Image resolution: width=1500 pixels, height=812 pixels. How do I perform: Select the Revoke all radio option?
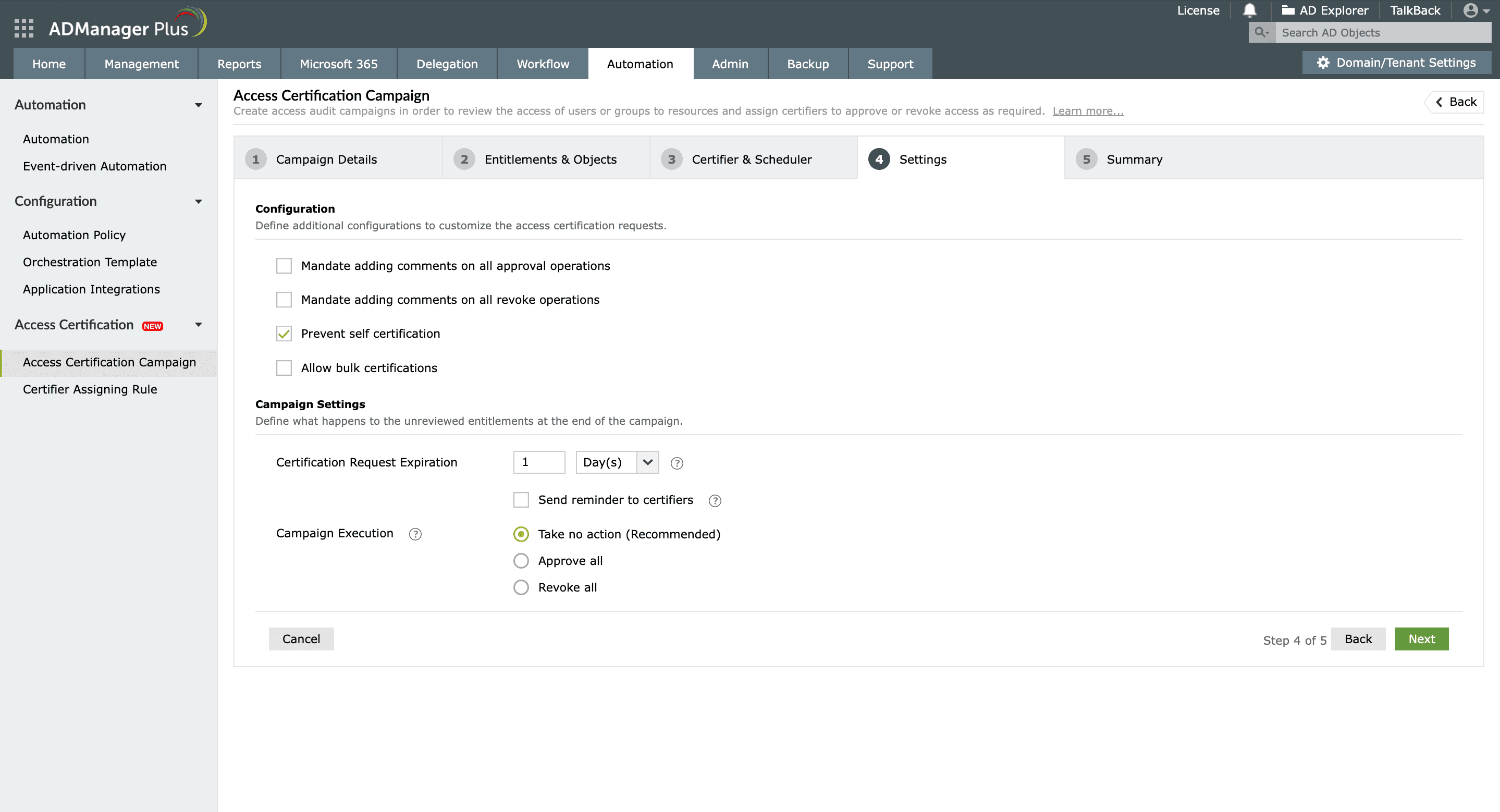pos(521,587)
